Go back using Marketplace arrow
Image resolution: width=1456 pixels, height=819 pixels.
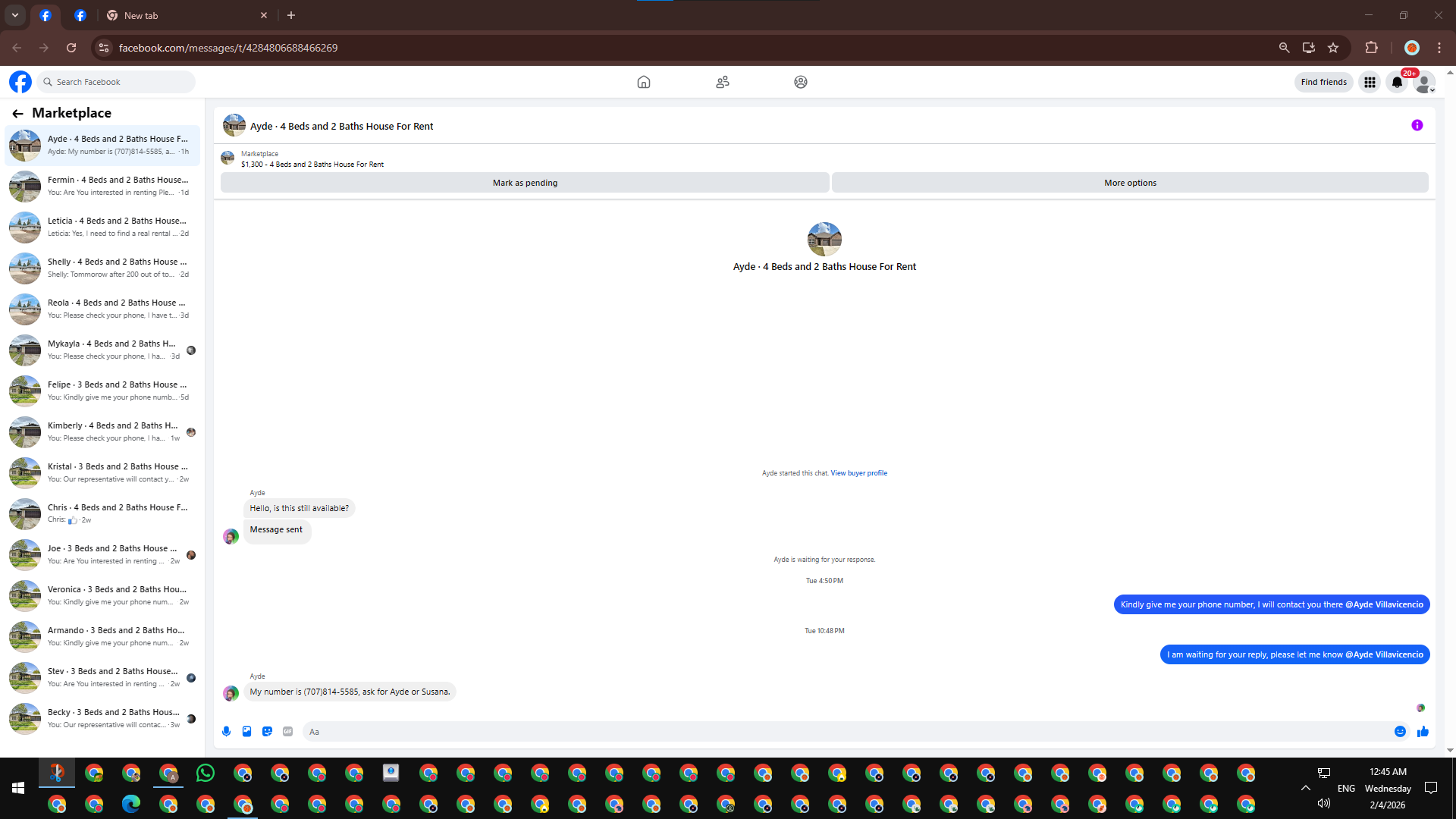[x=17, y=114]
